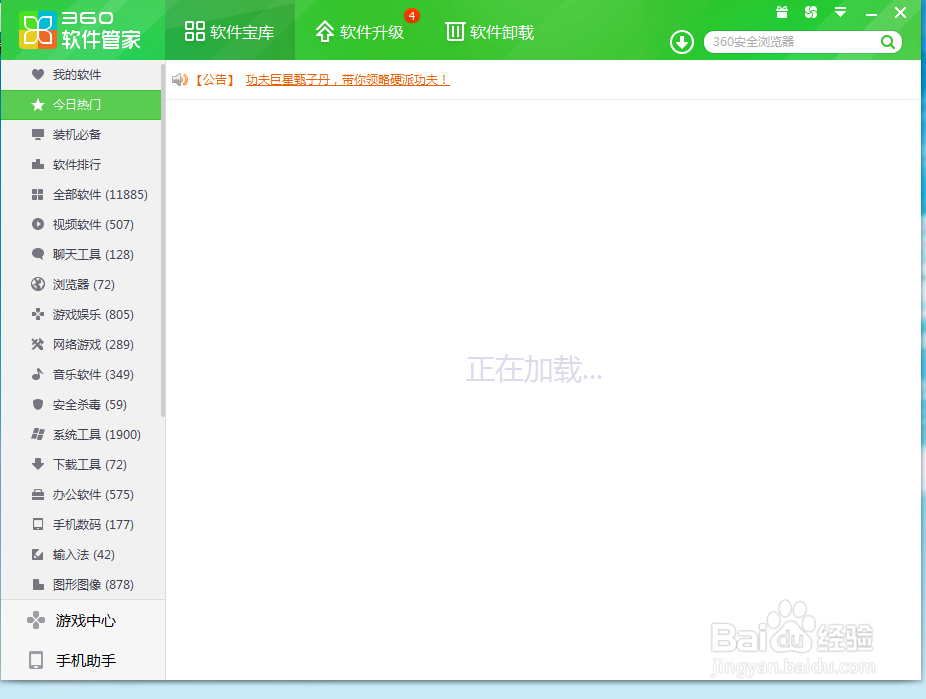This screenshot has width=926, height=699.
Task: Switch to 软件宝库 tab
Action: click(x=230, y=31)
